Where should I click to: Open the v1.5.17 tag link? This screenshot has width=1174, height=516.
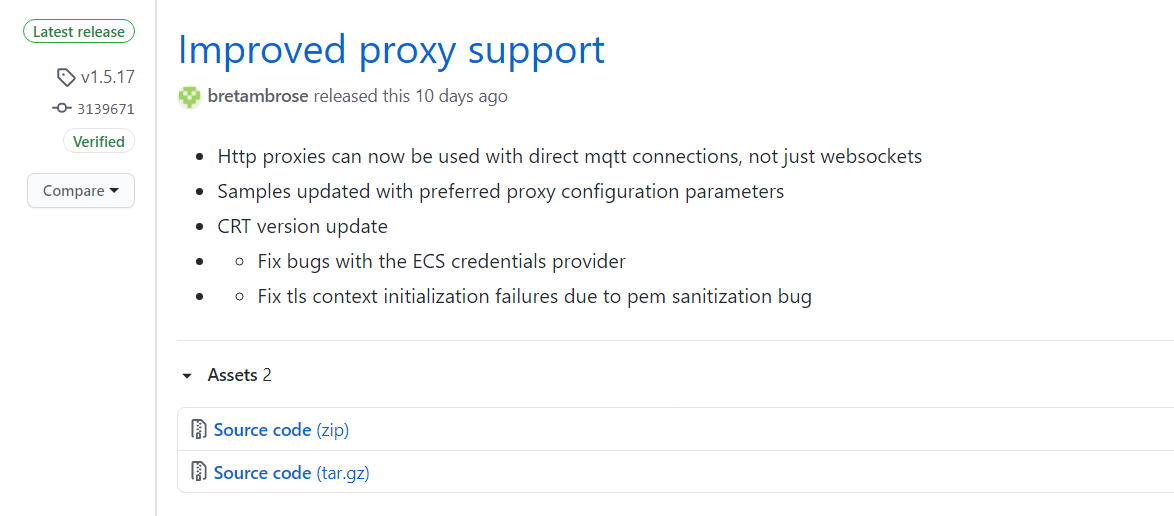tap(107, 77)
